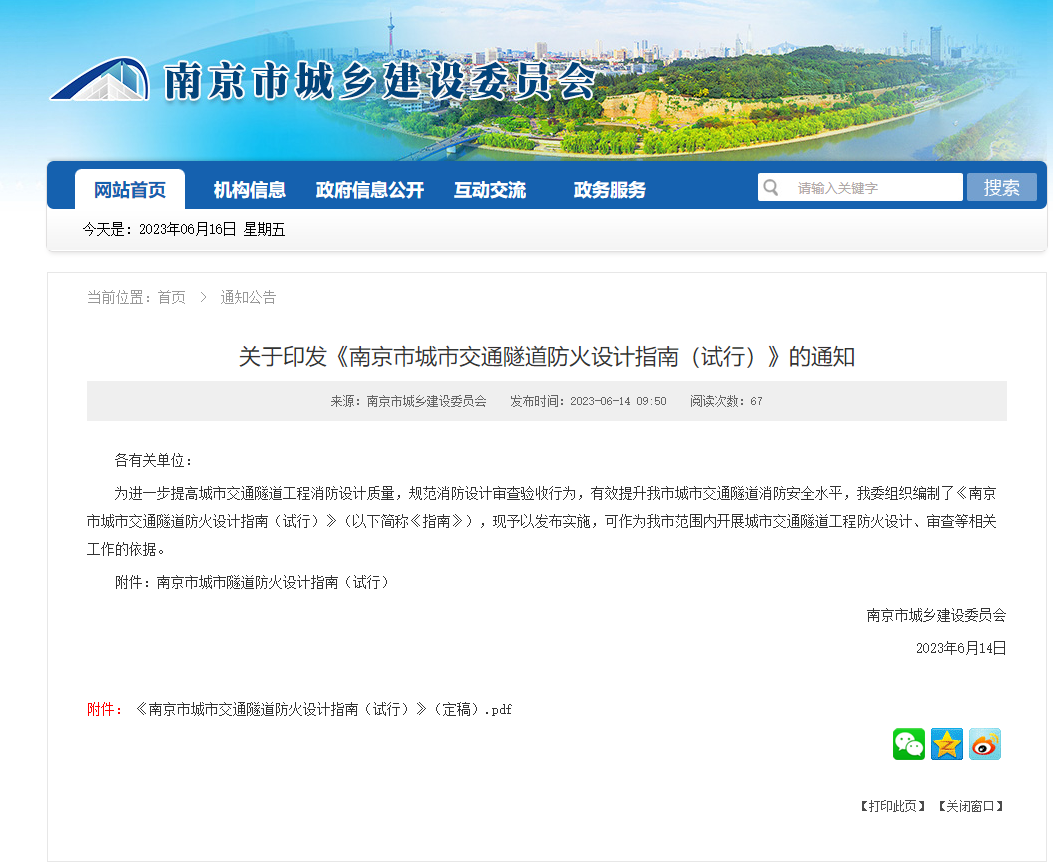Open the 政务服务 navigation item
The height and width of the screenshot is (867, 1053).
click(x=610, y=190)
